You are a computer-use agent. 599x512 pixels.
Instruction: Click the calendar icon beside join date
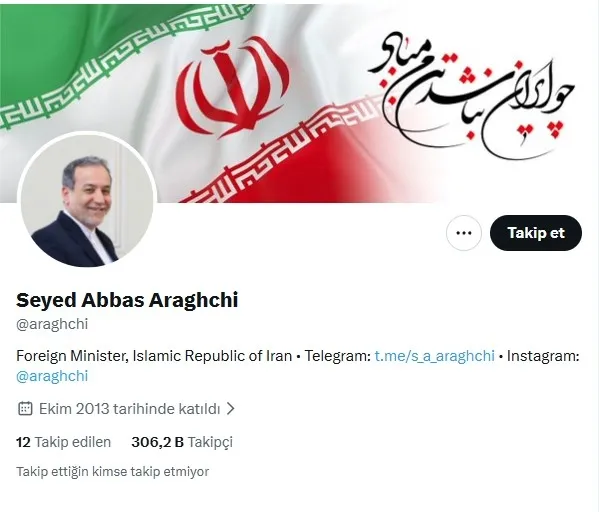(25, 408)
